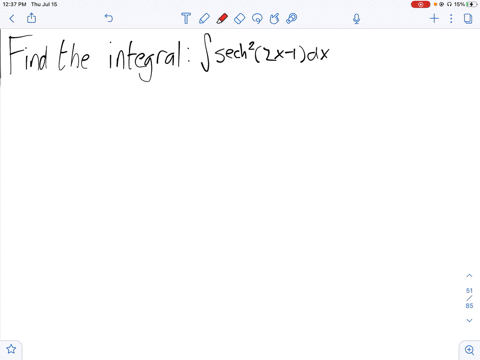The width and height of the screenshot is (480, 360).
Task: Select the Lasso selection tool
Action: tap(257, 19)
